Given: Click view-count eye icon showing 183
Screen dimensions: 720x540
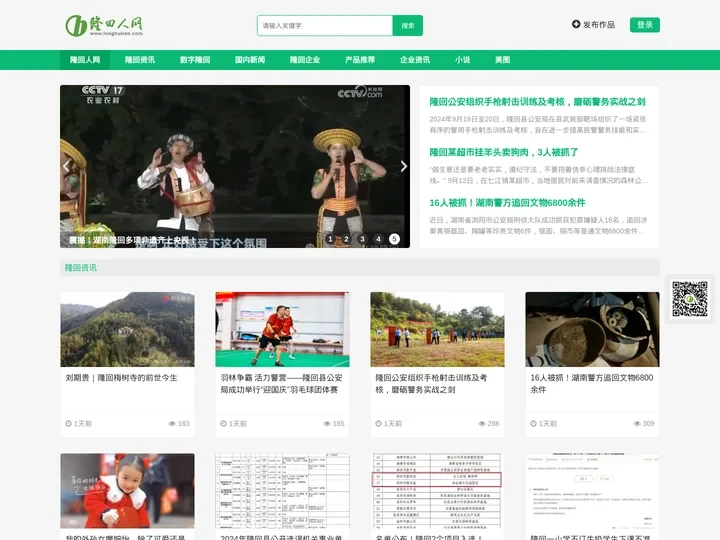Looking at the screenshot, I should pos(172,423).
